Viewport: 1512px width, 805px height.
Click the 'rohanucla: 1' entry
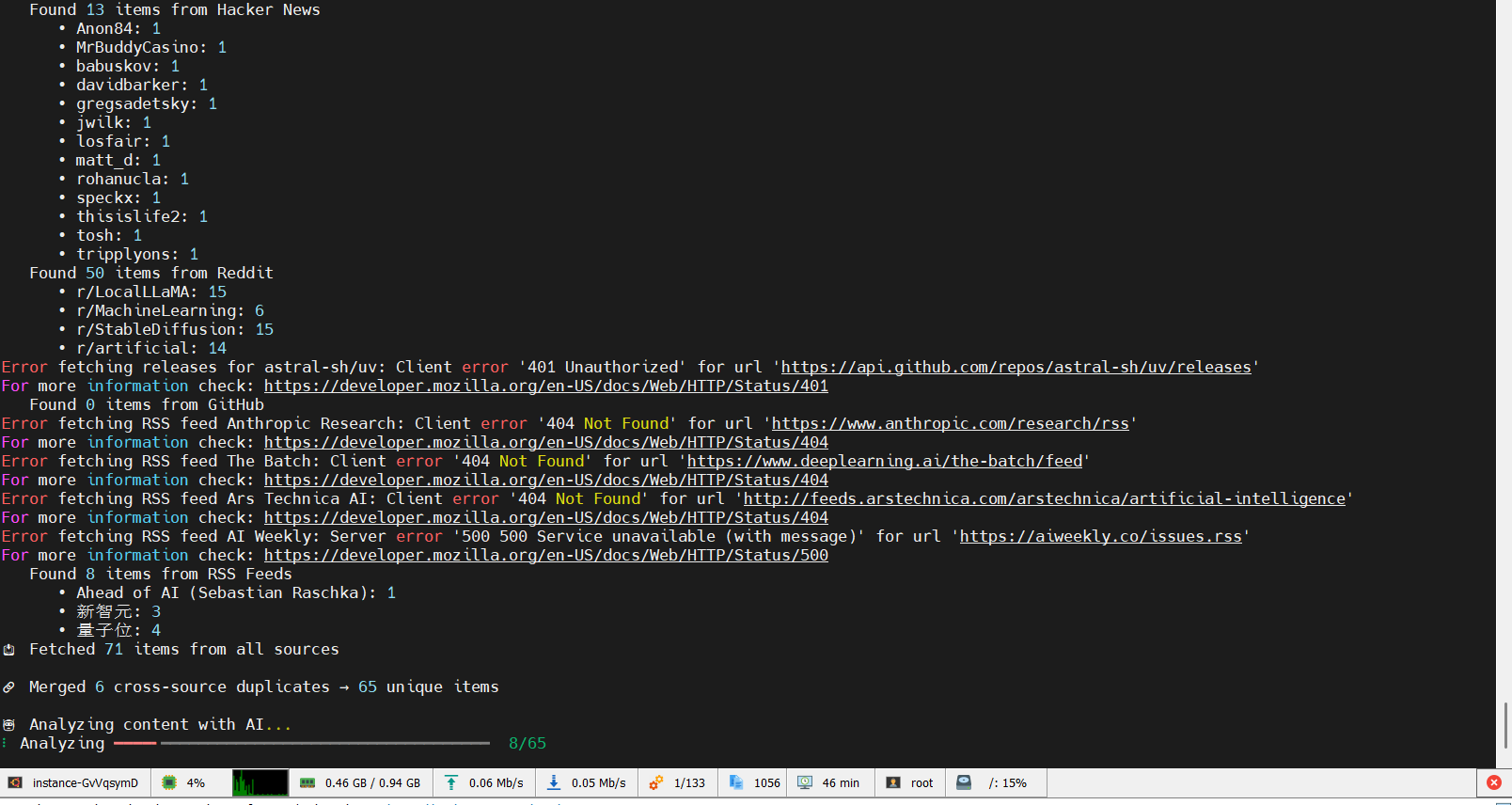click(133, 179)
